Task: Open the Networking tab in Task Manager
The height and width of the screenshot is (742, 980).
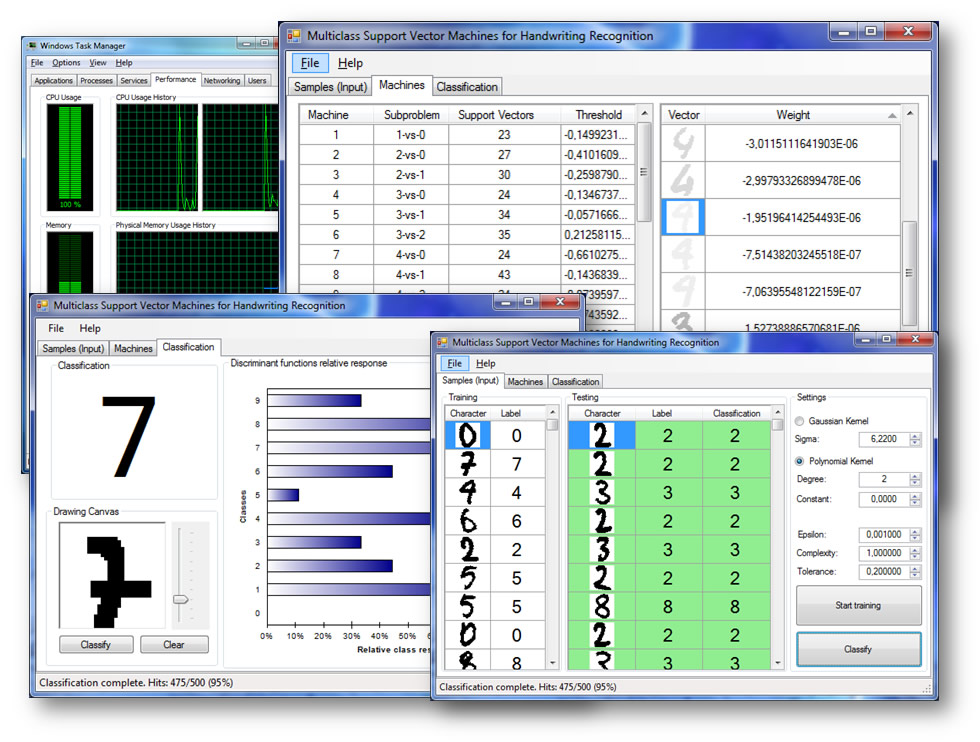Action: [222, 80]
